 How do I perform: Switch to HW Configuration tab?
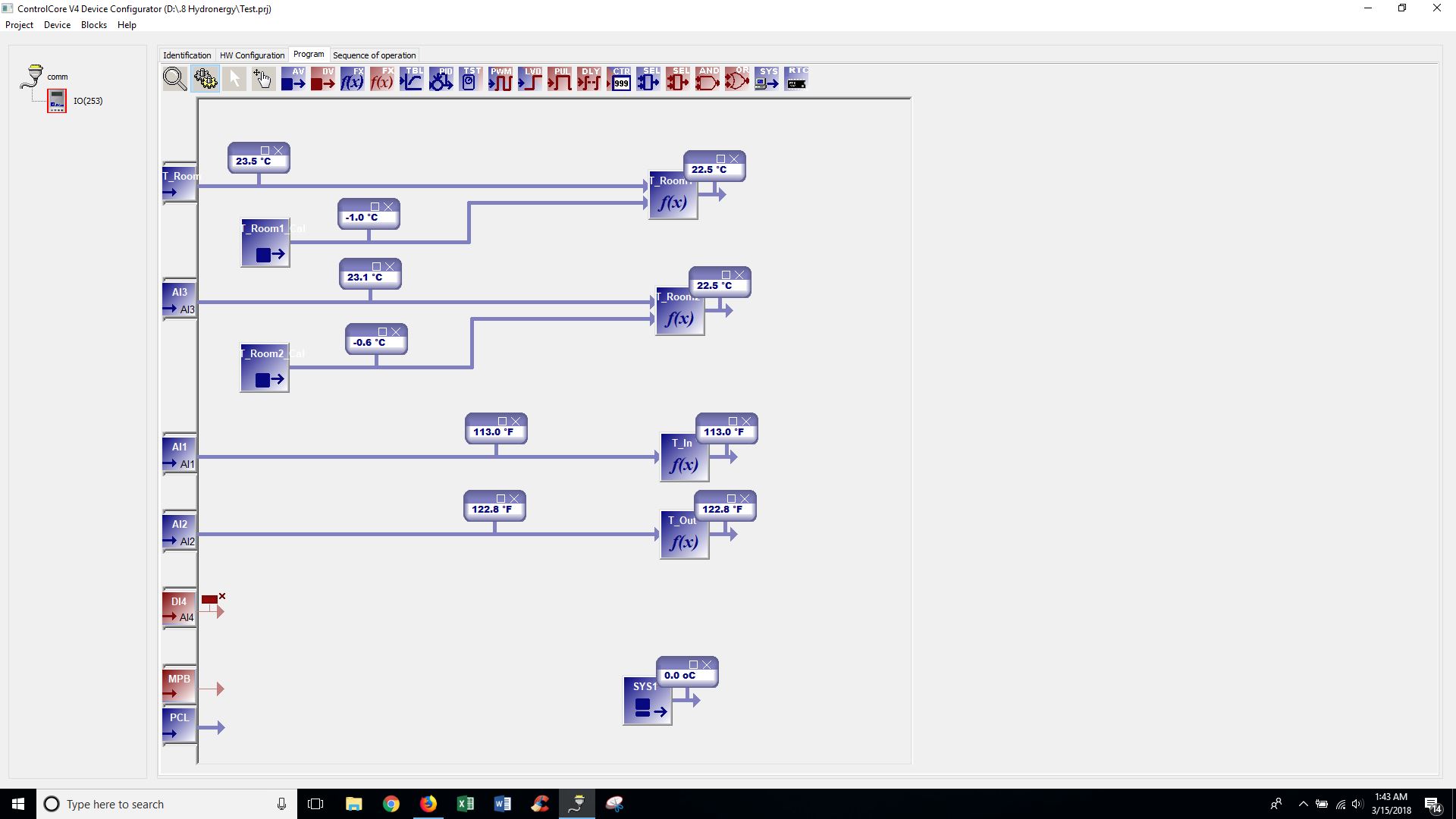252,55
